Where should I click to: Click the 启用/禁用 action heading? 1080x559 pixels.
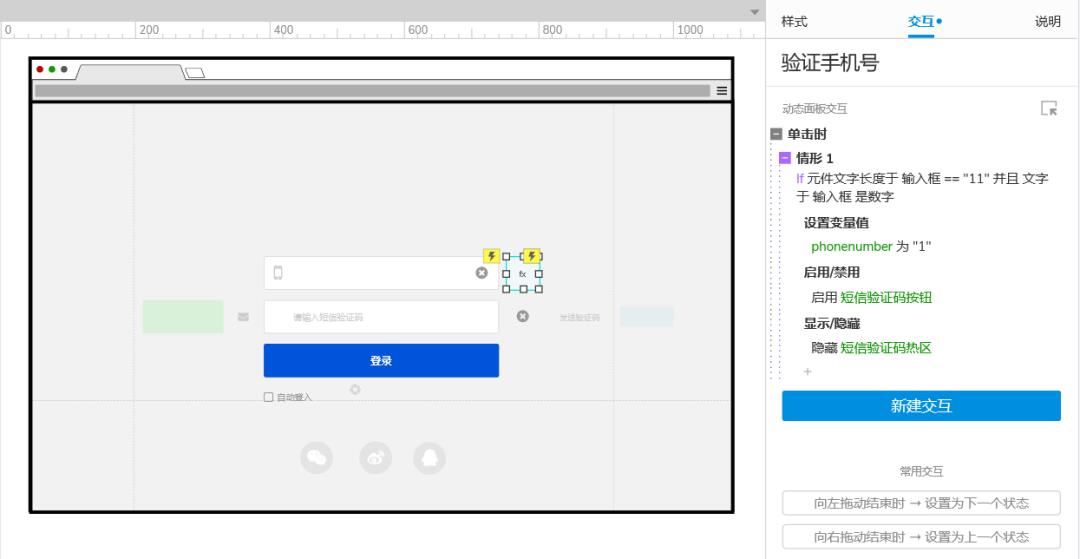(831, 272)
